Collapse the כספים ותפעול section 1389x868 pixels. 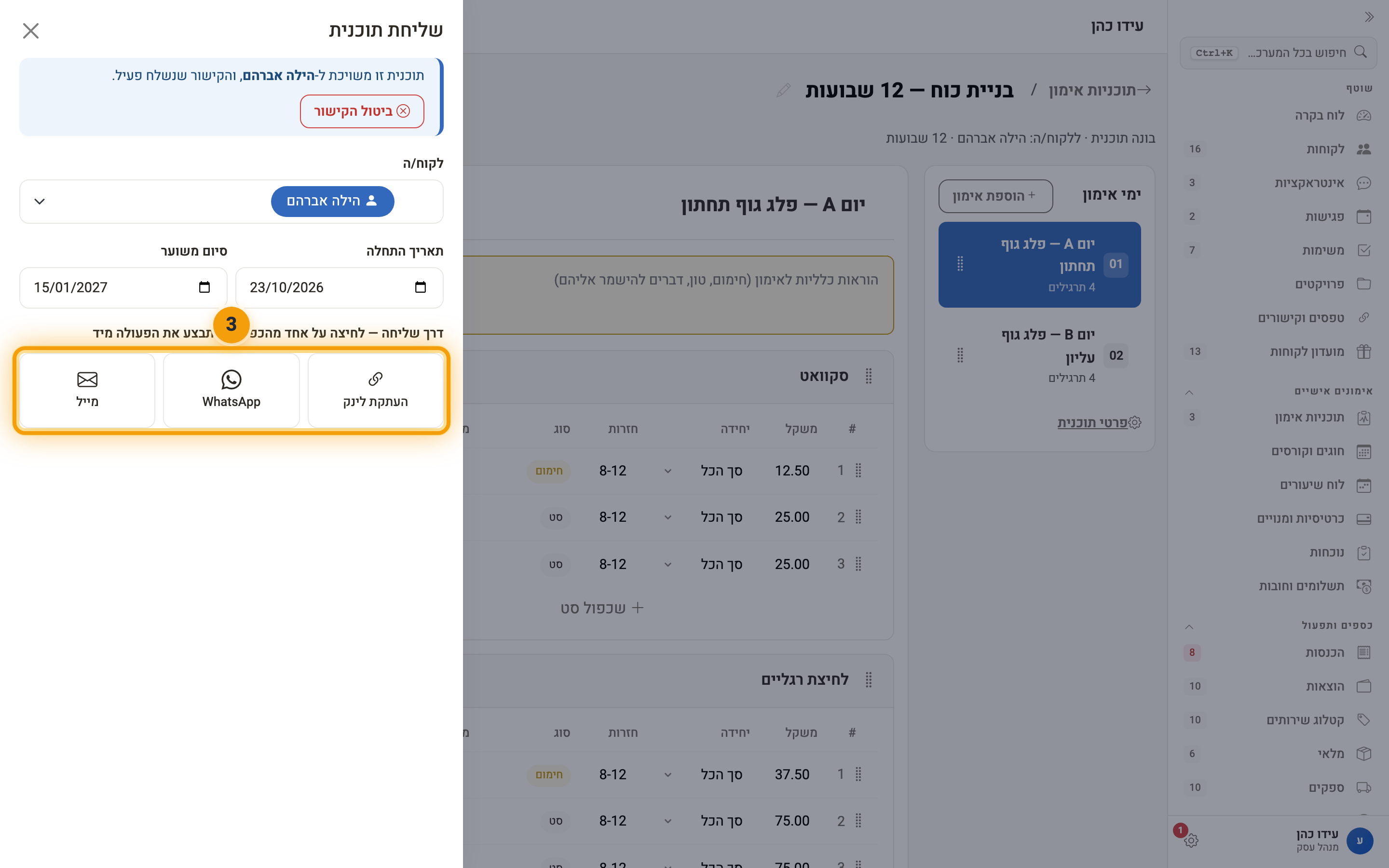pyautogui.click(x=1189, y=626)
